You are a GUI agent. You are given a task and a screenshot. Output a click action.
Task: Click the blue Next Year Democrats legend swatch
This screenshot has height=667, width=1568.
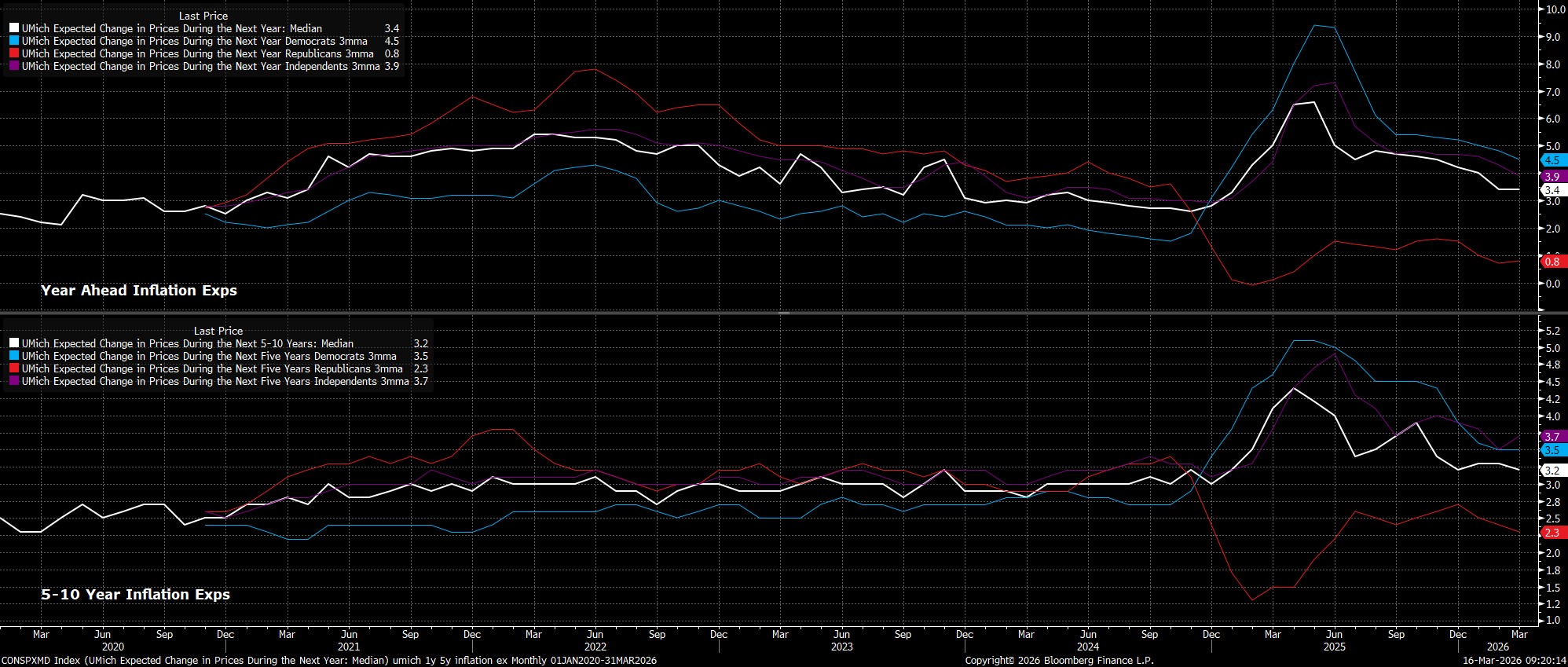click(x=14, y=42)
